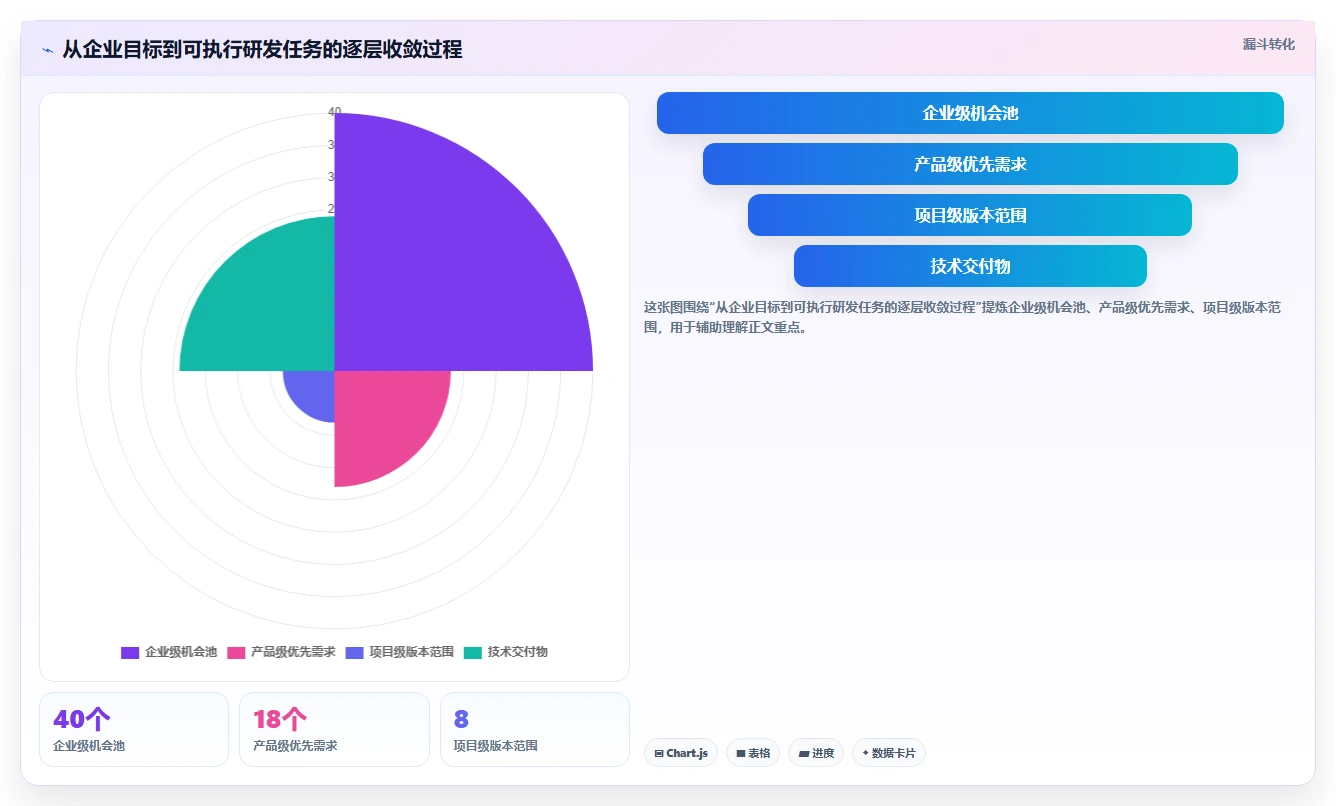1336x806 pixels.
Task: Toggle 产品级优先需求 legend color box
Action: pos(236,652)
